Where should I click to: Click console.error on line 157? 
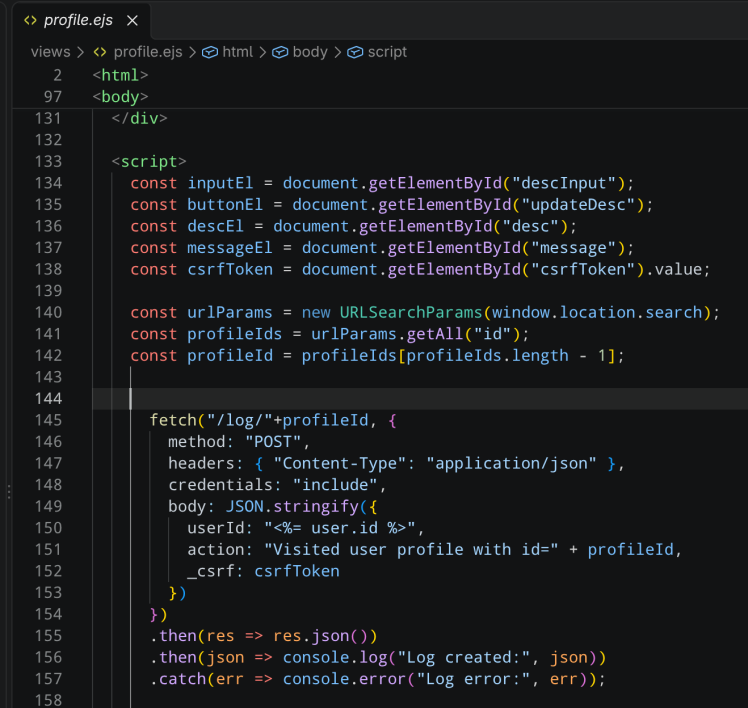tap(344, 679)
